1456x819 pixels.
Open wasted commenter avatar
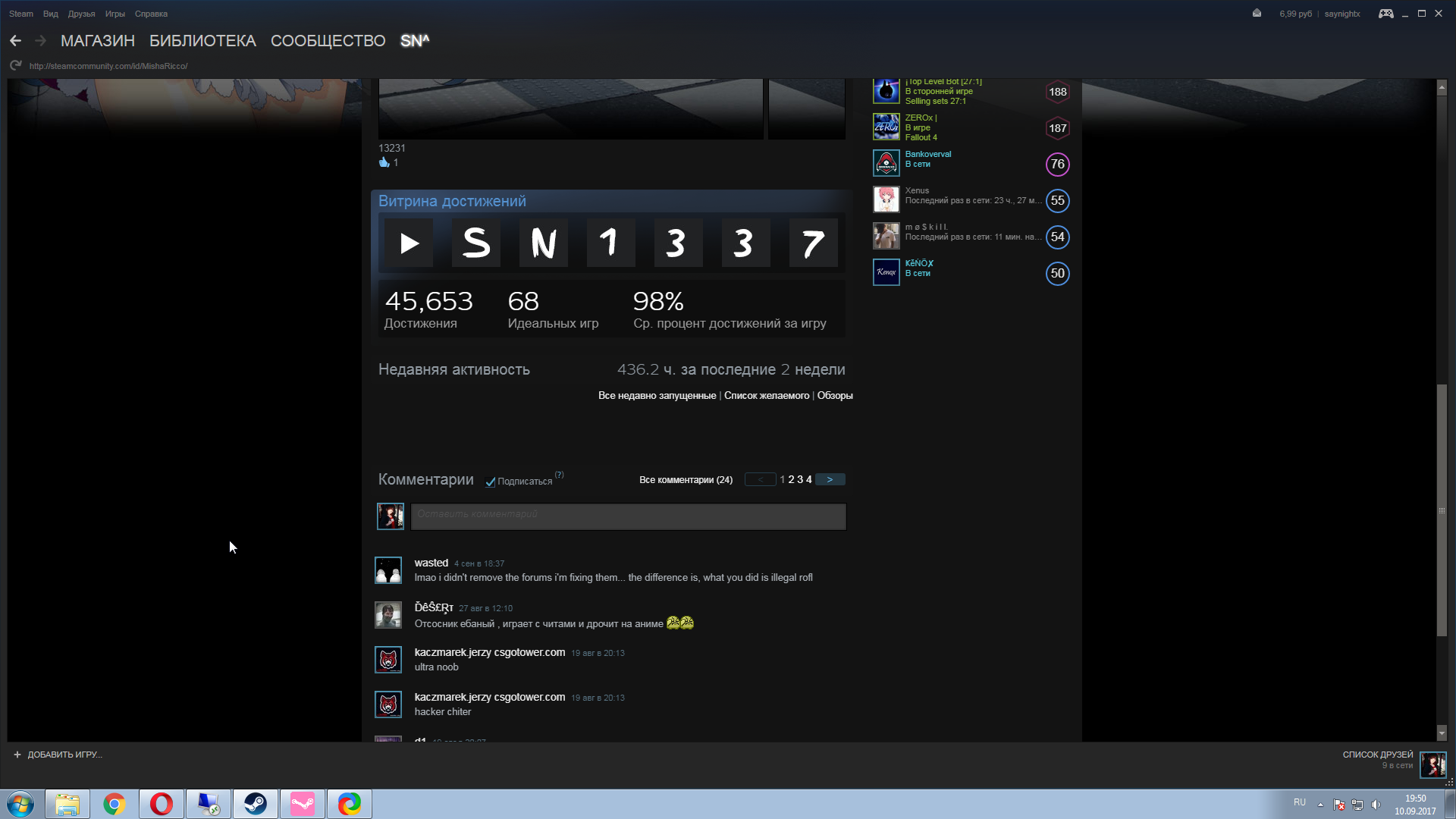tap(388, 570)
